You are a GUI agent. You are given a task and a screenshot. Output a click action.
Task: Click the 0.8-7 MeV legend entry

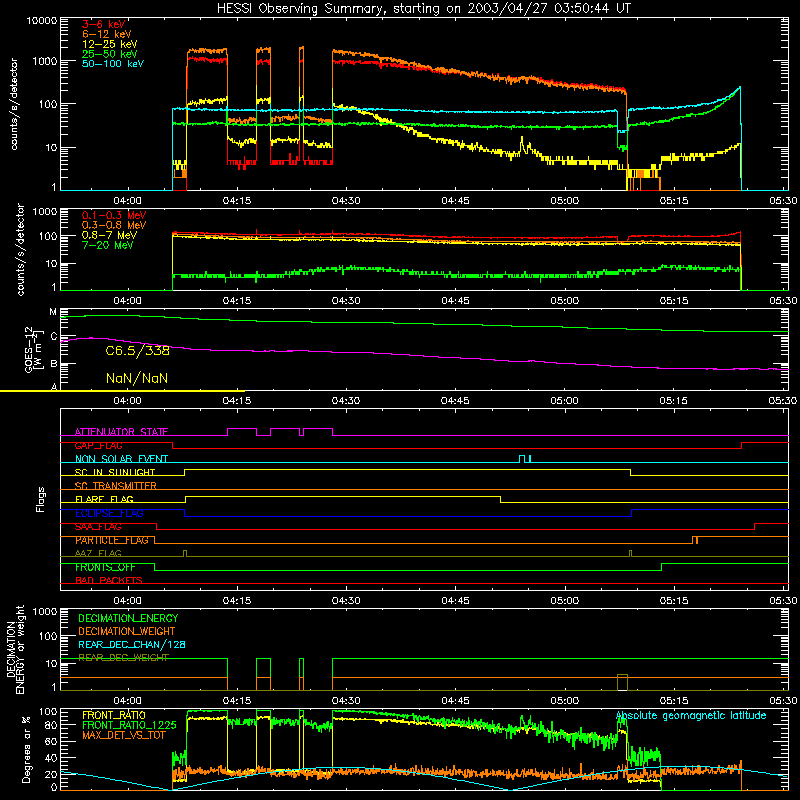pyautogui.click(x=110, y=235)
